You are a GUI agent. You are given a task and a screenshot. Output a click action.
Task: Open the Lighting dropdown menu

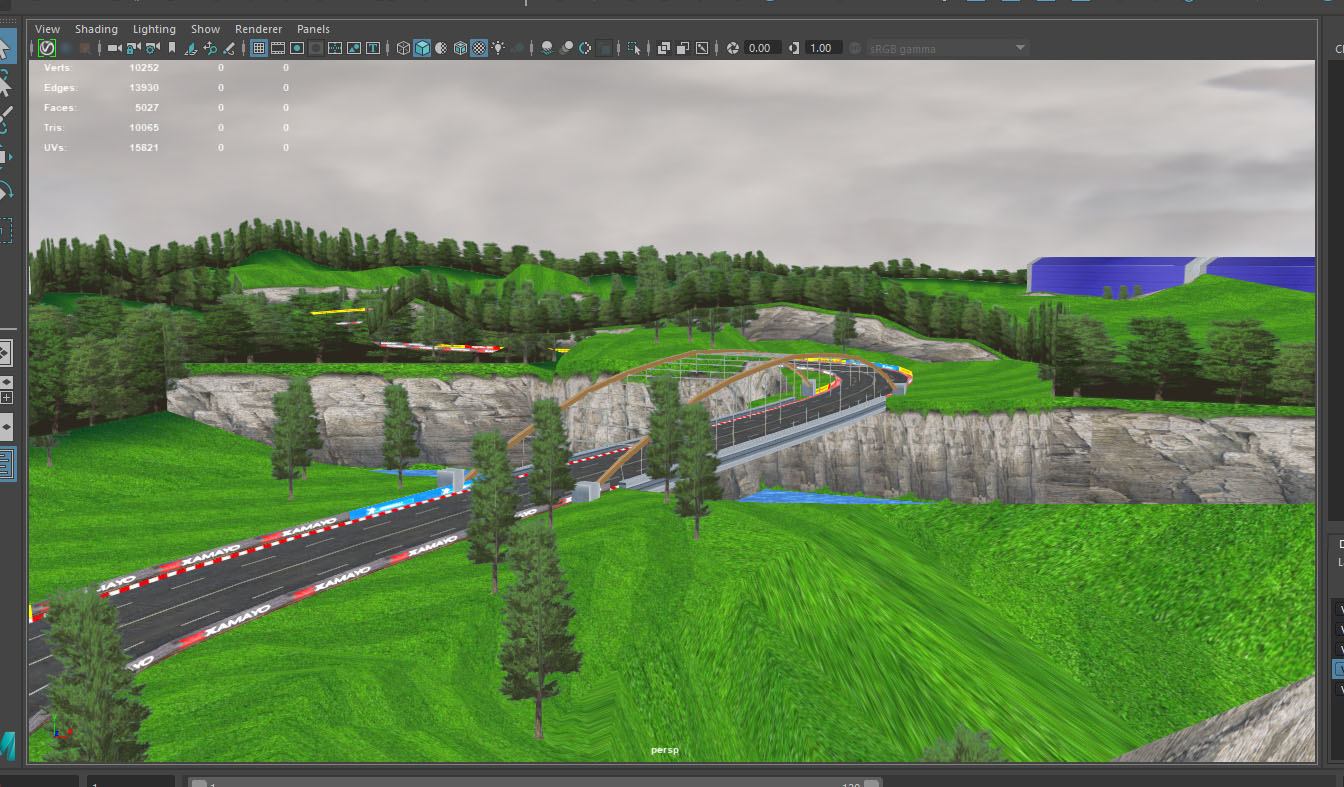154,29
